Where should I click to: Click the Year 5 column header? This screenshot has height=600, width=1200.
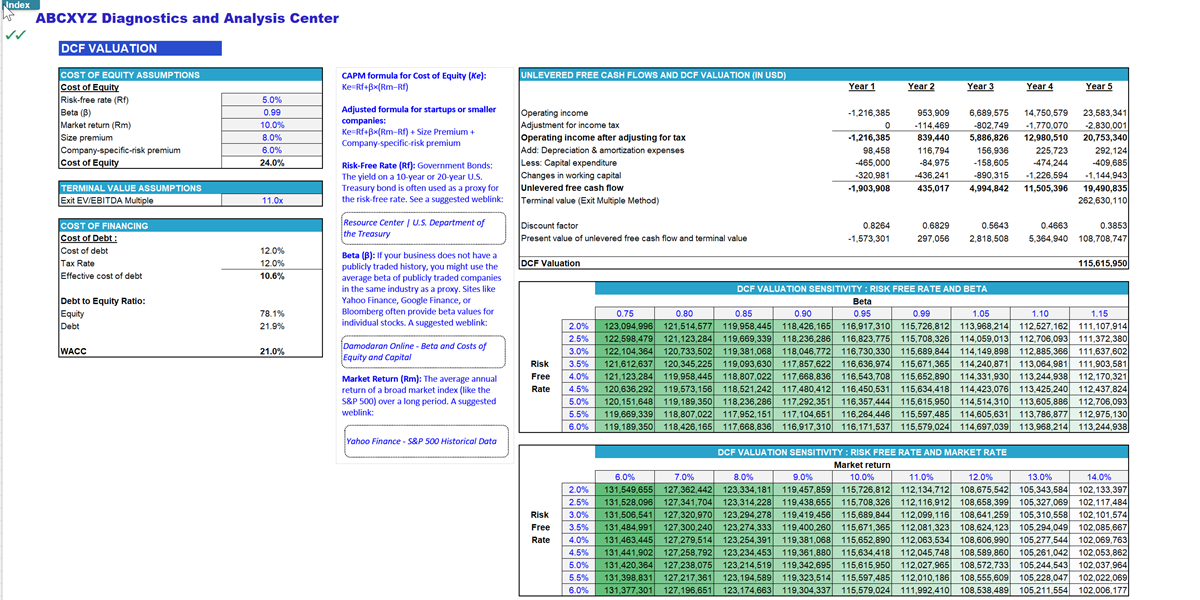[1099, 87]
